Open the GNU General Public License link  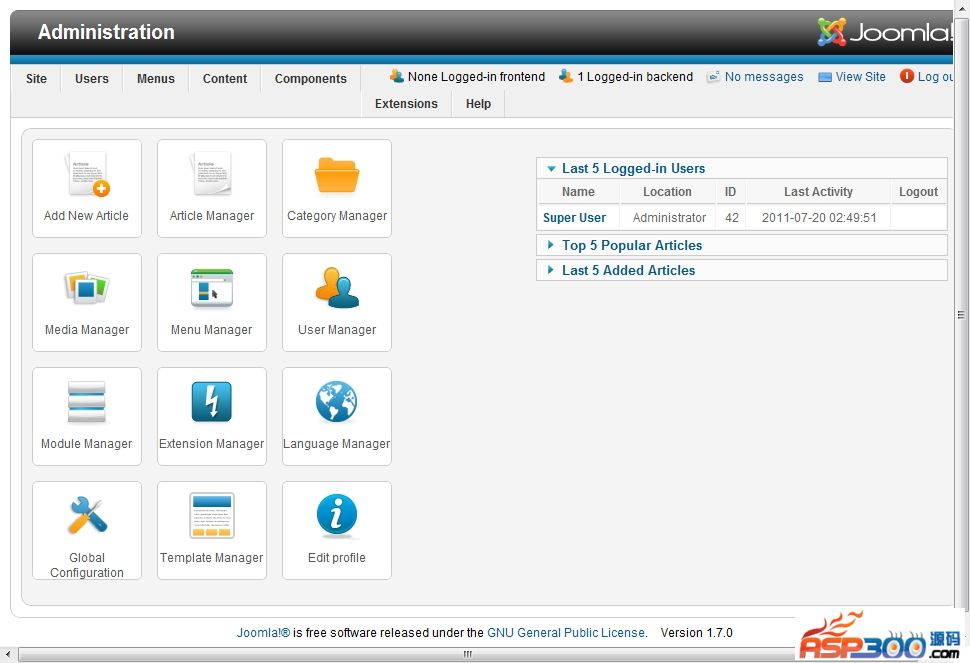565,633
